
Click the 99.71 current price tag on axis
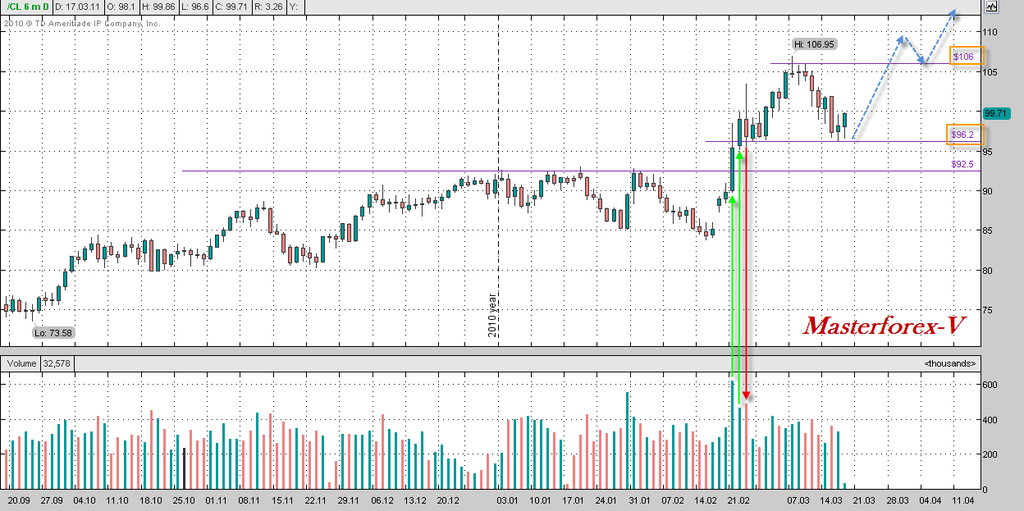point(997,114)
